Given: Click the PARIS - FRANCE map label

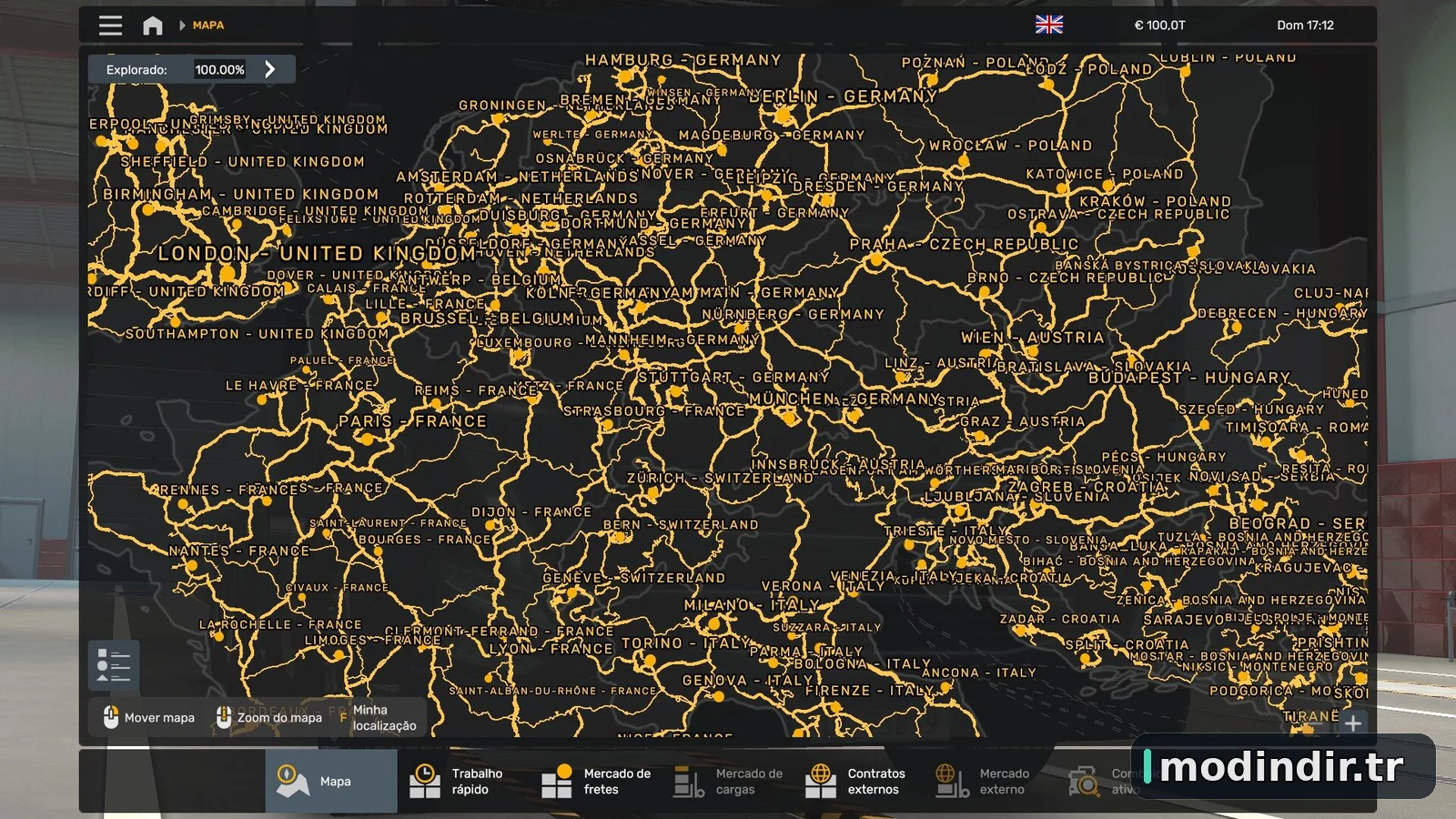Looking at the screenshot, I should tap(412, 421).
